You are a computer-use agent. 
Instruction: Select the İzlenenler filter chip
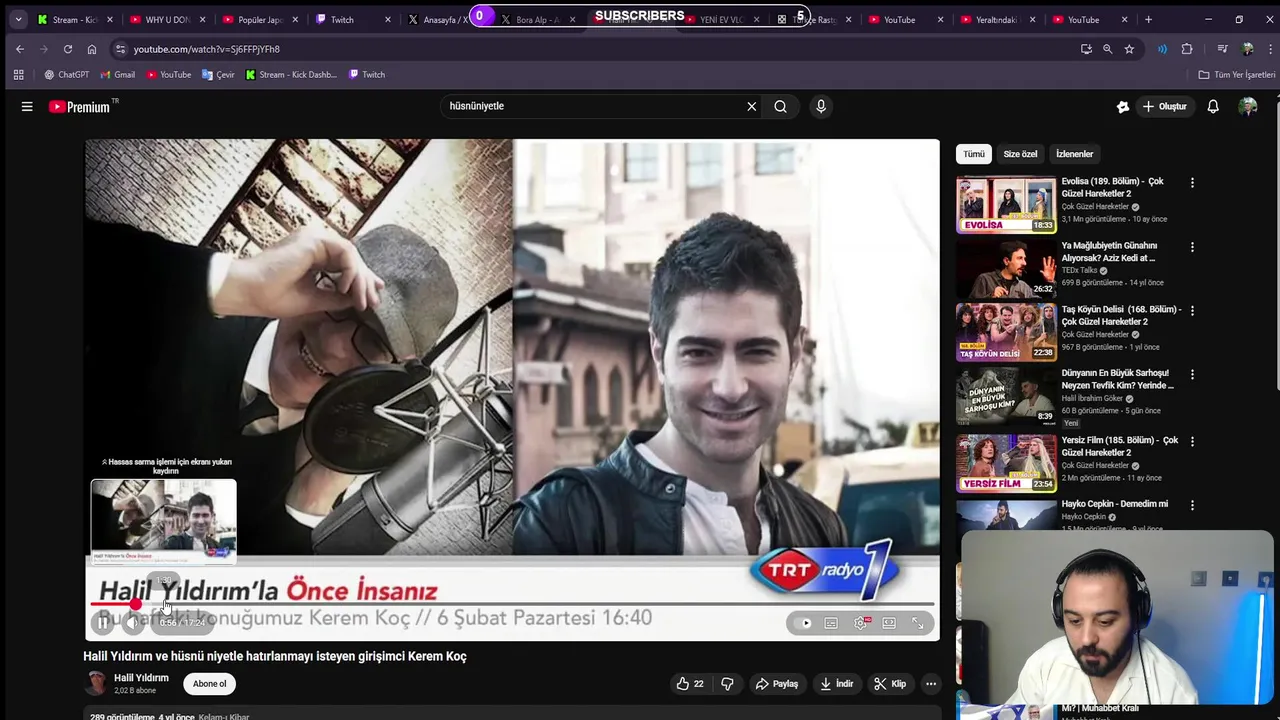1075,154
